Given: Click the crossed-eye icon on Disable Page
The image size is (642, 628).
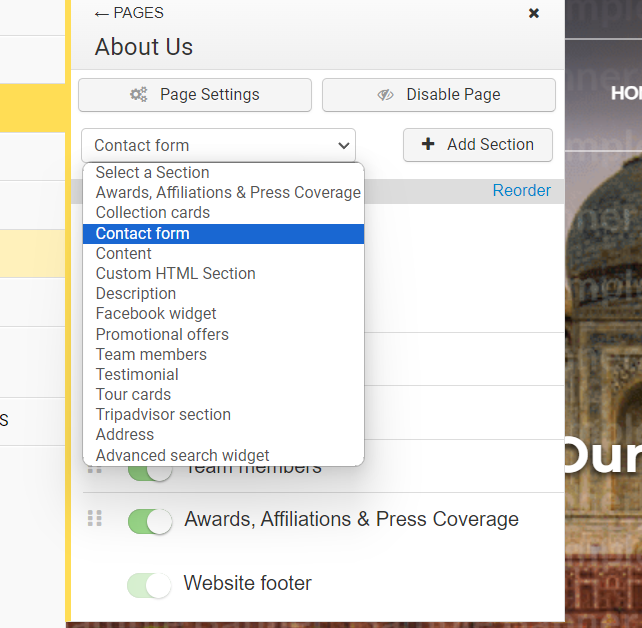Looking at the screenshot, I should [x=386, y=95].
